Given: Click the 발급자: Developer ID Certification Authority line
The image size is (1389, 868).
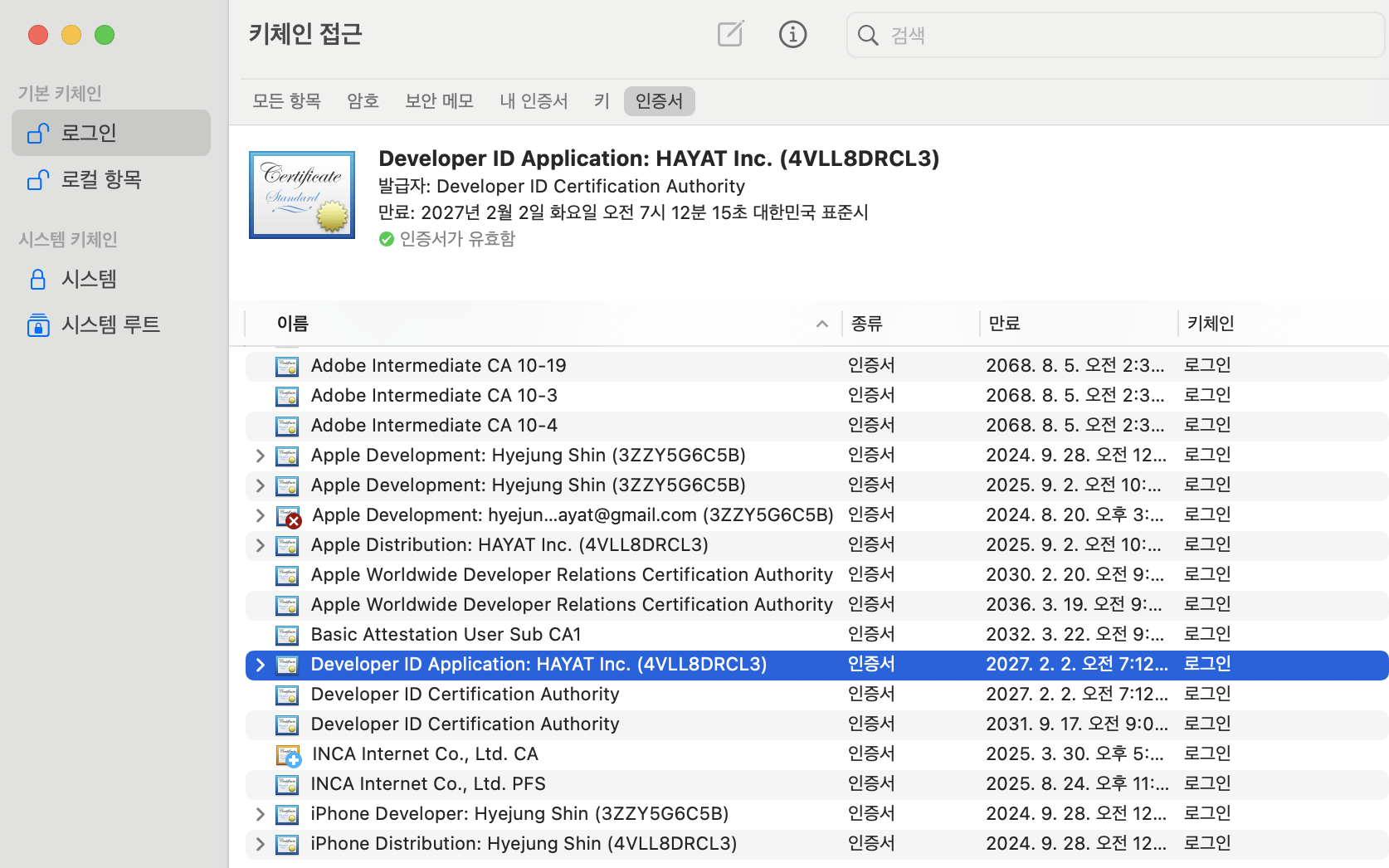Looking at the screenshot, I should [x=562, y=186].
